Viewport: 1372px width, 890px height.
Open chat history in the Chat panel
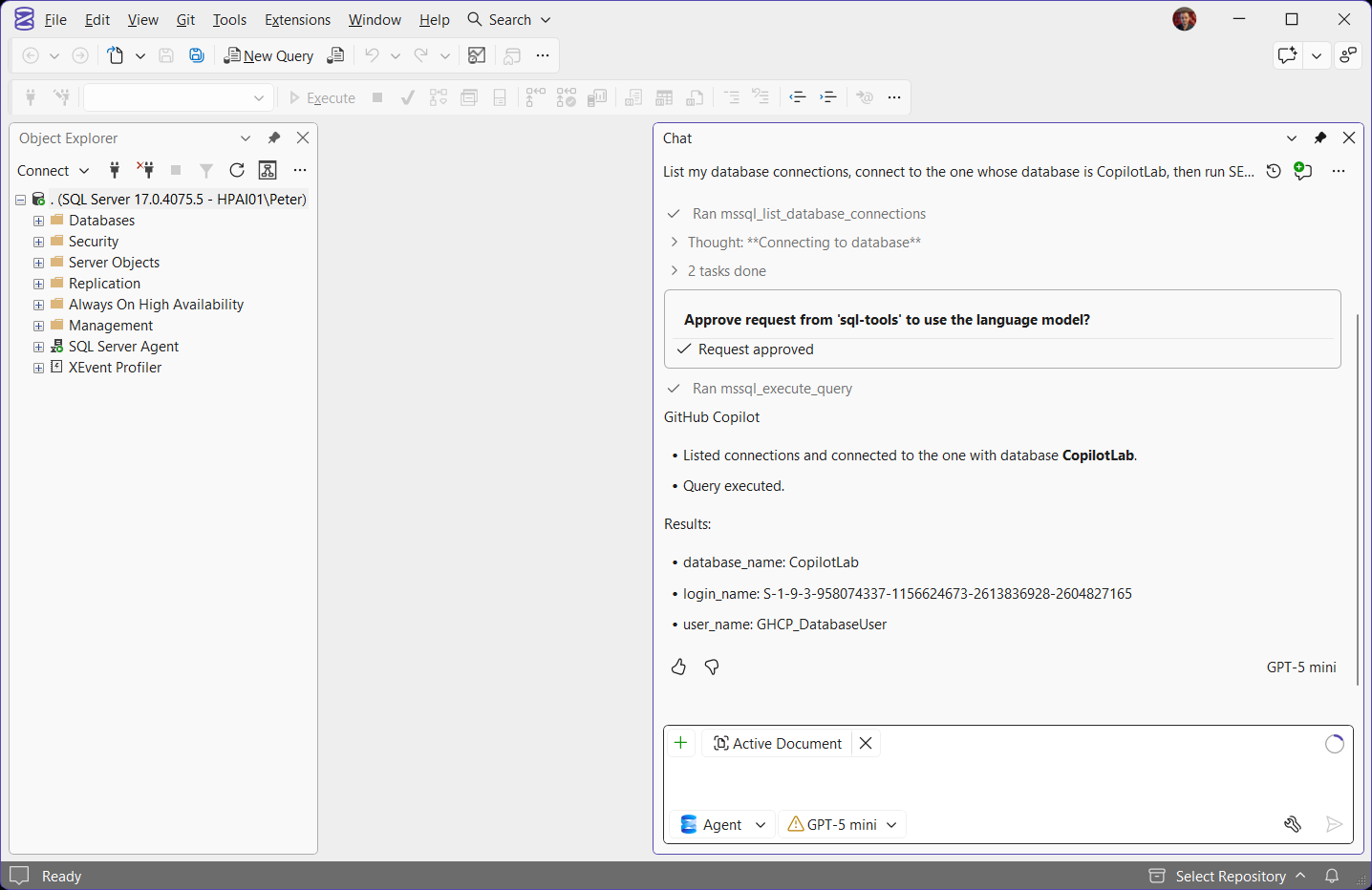(1274, 171)
